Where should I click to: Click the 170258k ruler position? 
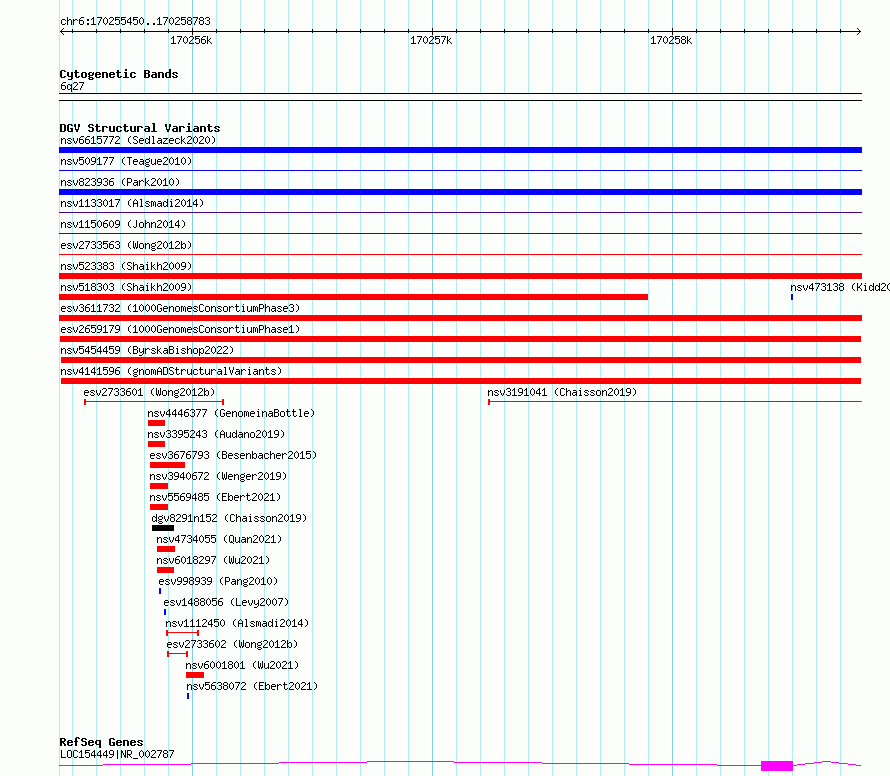(671, 40)
